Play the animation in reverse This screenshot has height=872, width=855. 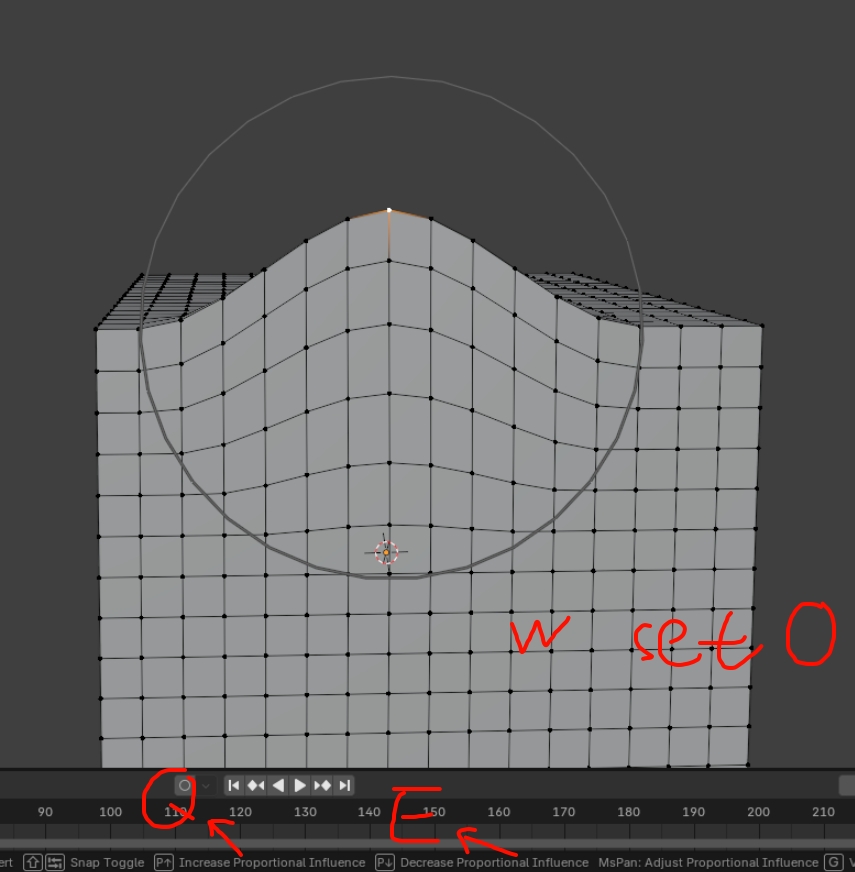[x=278, y=785]
